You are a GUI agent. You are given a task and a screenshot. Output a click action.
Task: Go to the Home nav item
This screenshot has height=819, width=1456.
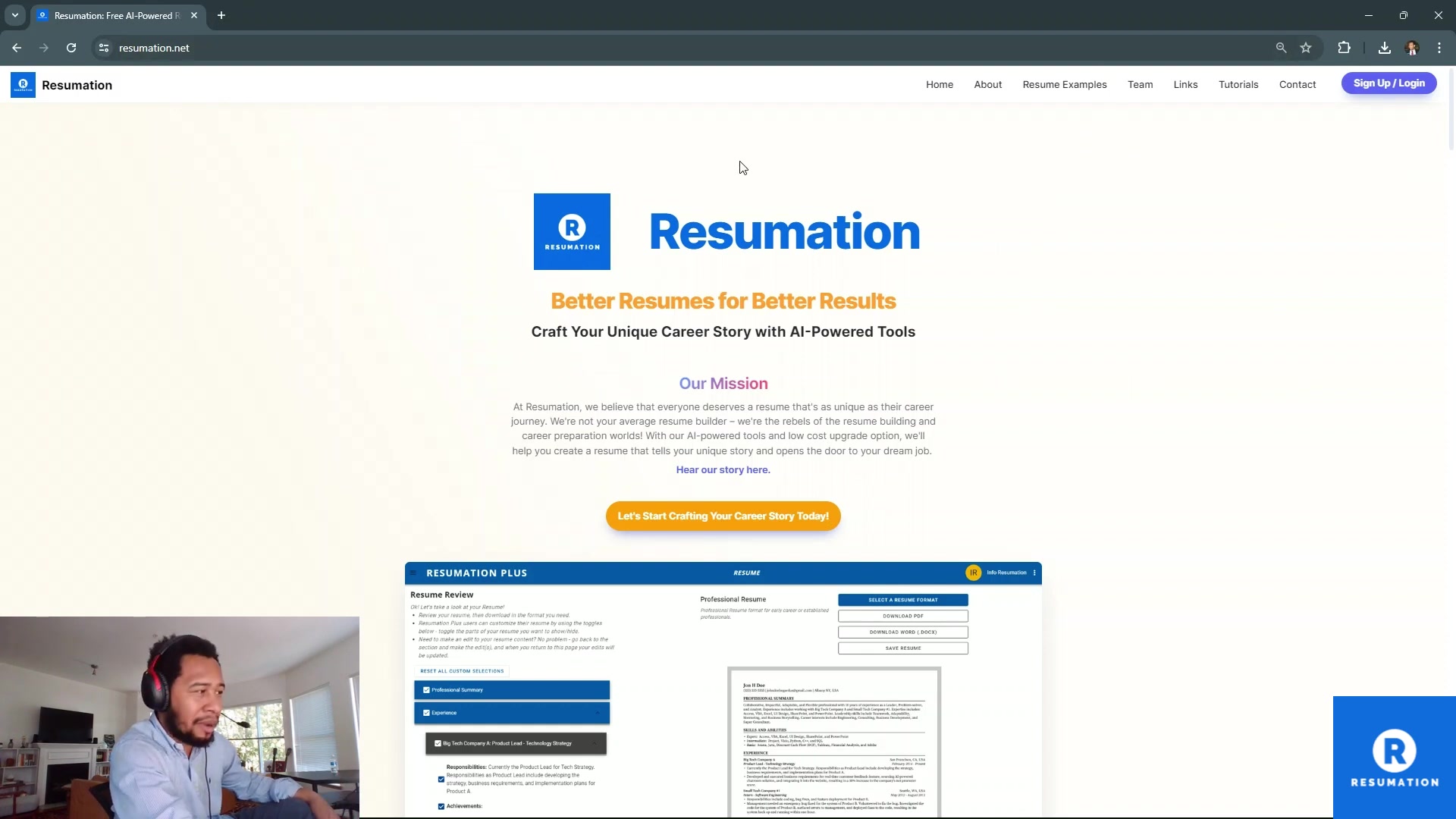pos(940,84)
